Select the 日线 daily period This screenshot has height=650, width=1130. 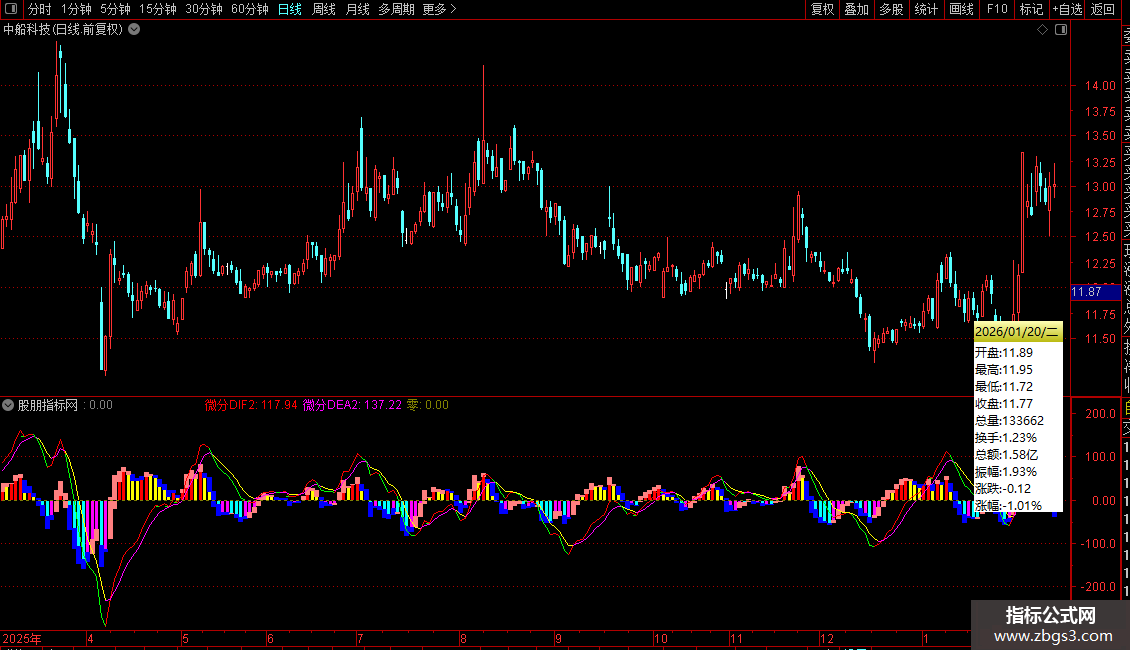click(290, 9)
